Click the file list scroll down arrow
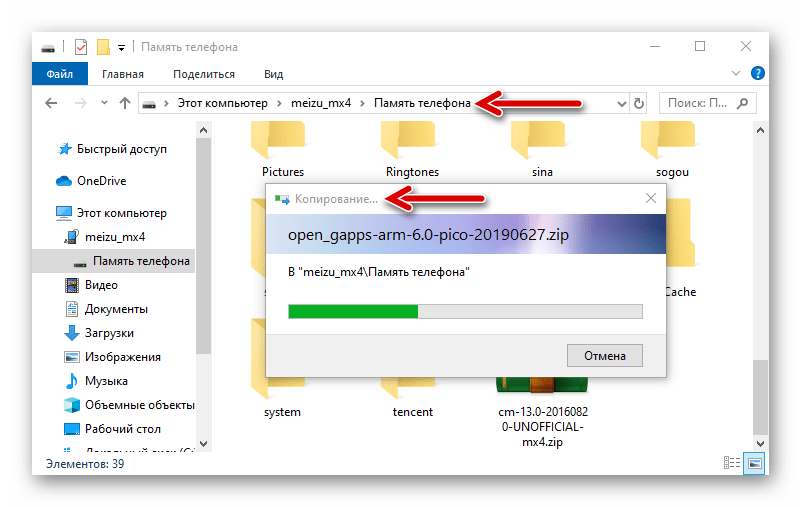 click(760, 444)
